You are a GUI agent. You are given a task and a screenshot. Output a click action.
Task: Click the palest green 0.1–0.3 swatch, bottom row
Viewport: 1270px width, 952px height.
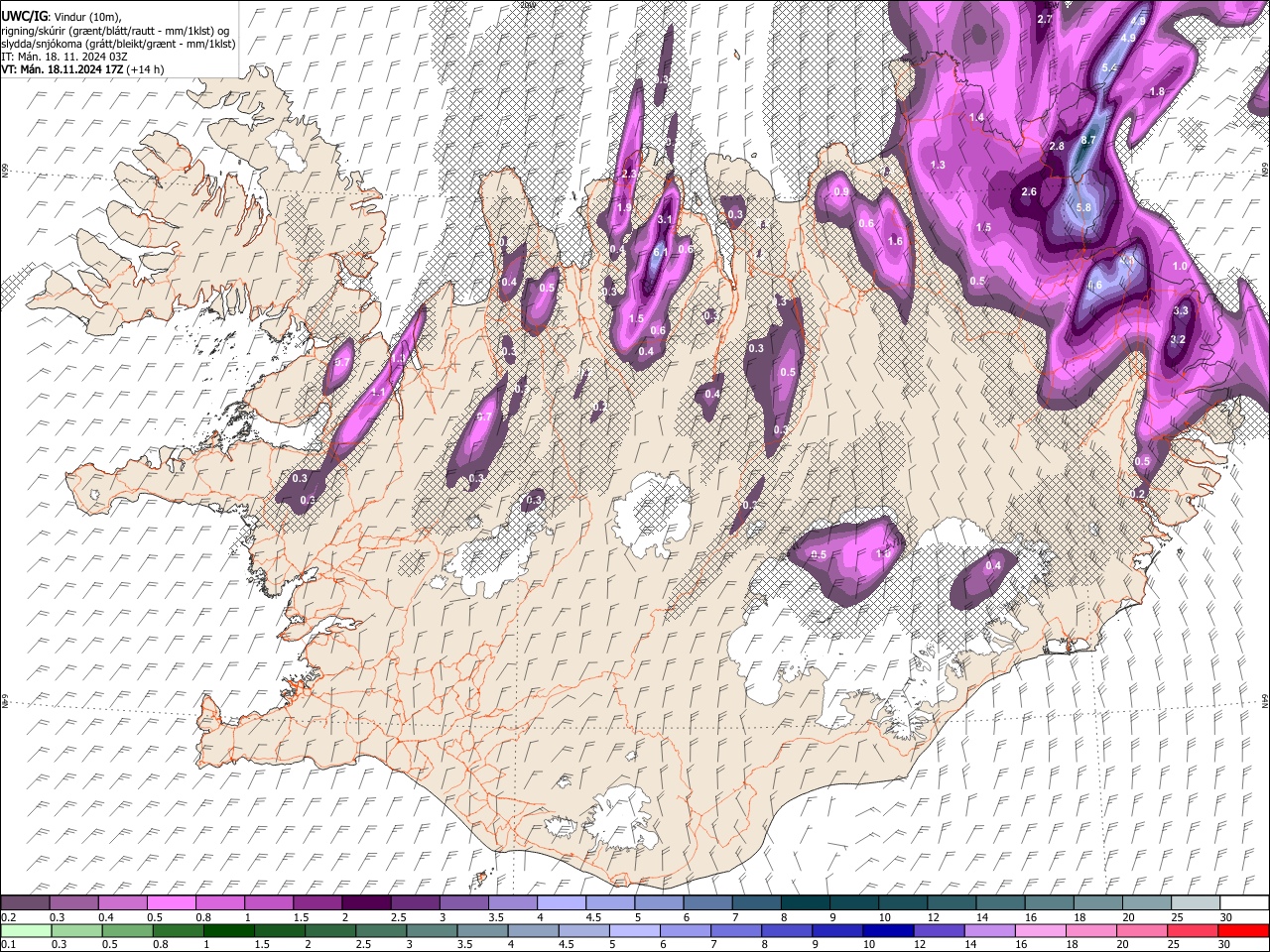click(x=27, y=930)
